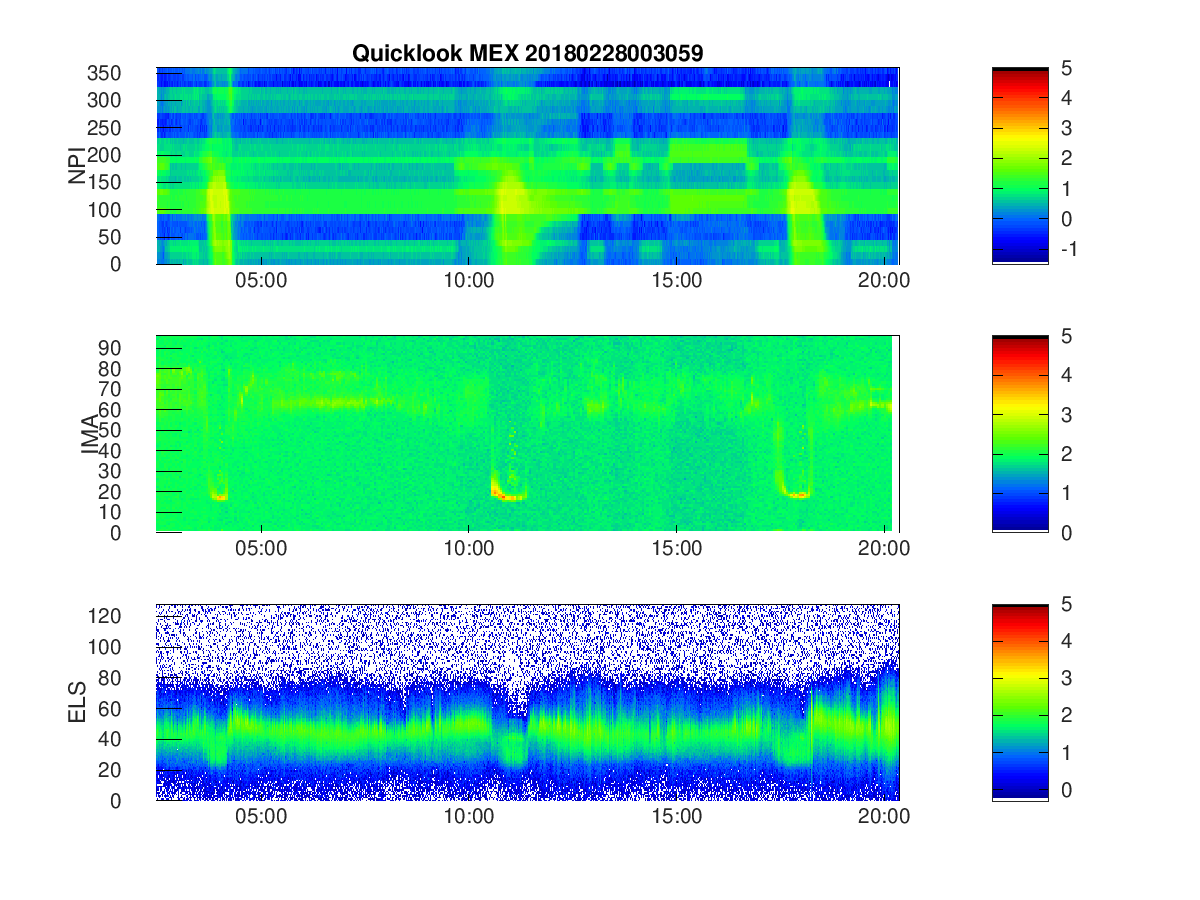This screenshot has width=1200, height=900.
Task: Click NPI panel's 10:00 time tick
Action: (469, 280)
